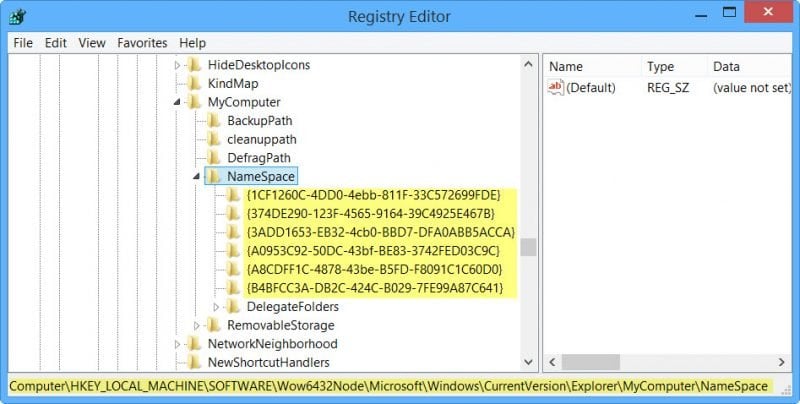The width and height of the screenshot is (800, 404).
Task: Click folder icon of {1CF1260C-4DD0-4ebb-811F-33C572699FDE}
Action: [233, 195]
